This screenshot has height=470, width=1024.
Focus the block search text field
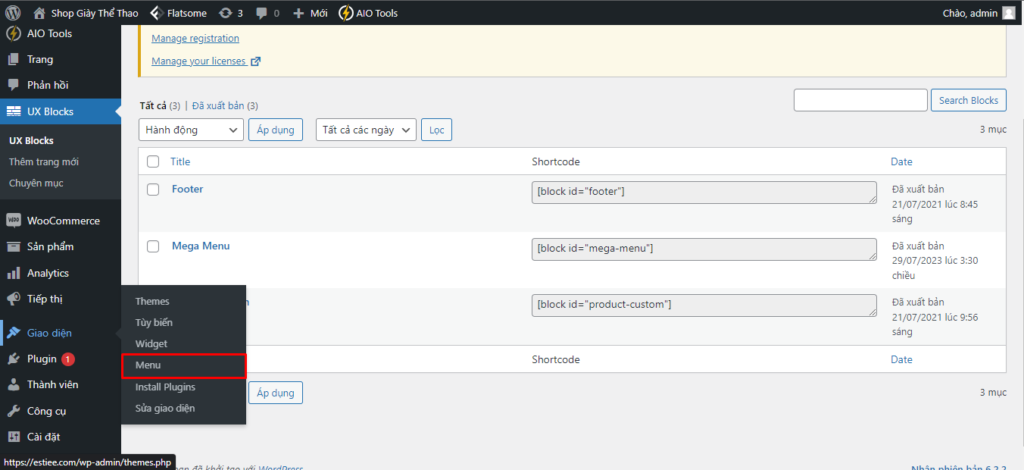pos(860,100)
